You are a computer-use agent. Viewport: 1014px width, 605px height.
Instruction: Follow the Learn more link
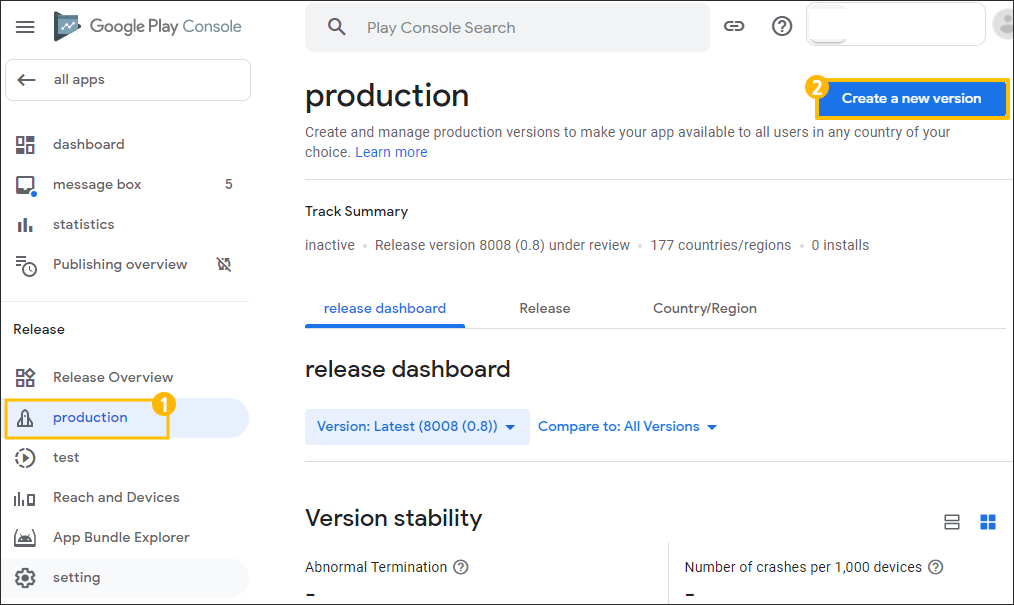click(391, 152)
